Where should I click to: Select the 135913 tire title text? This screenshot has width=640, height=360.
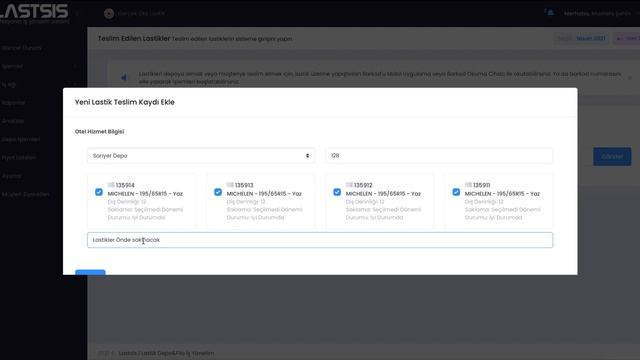pyautogui.click(x=244, y=185)
